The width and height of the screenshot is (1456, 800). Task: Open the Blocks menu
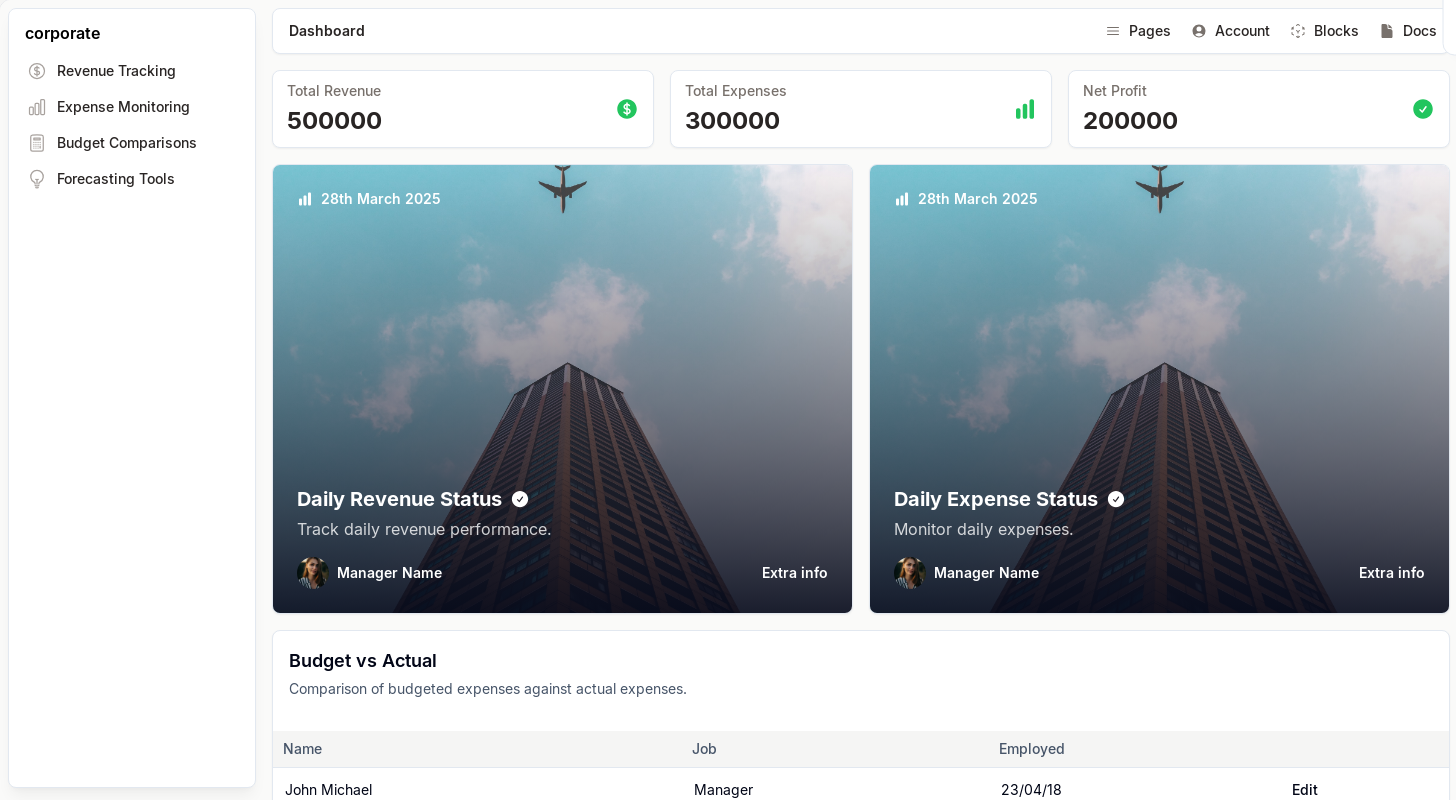(x=1324, y=31)
